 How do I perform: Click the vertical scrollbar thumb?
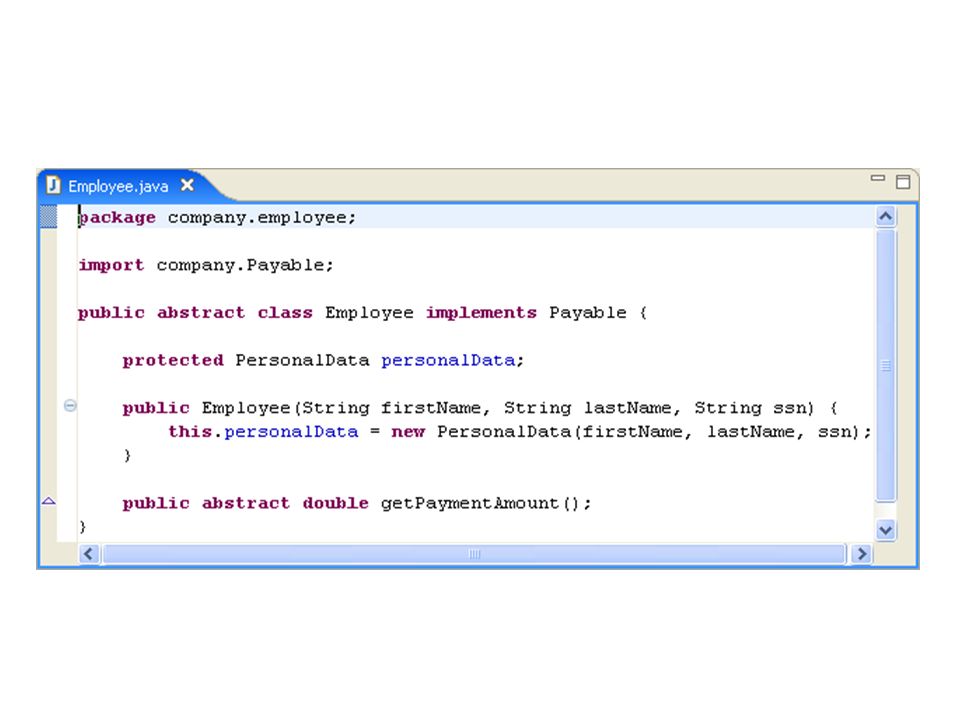coord(885,366)
